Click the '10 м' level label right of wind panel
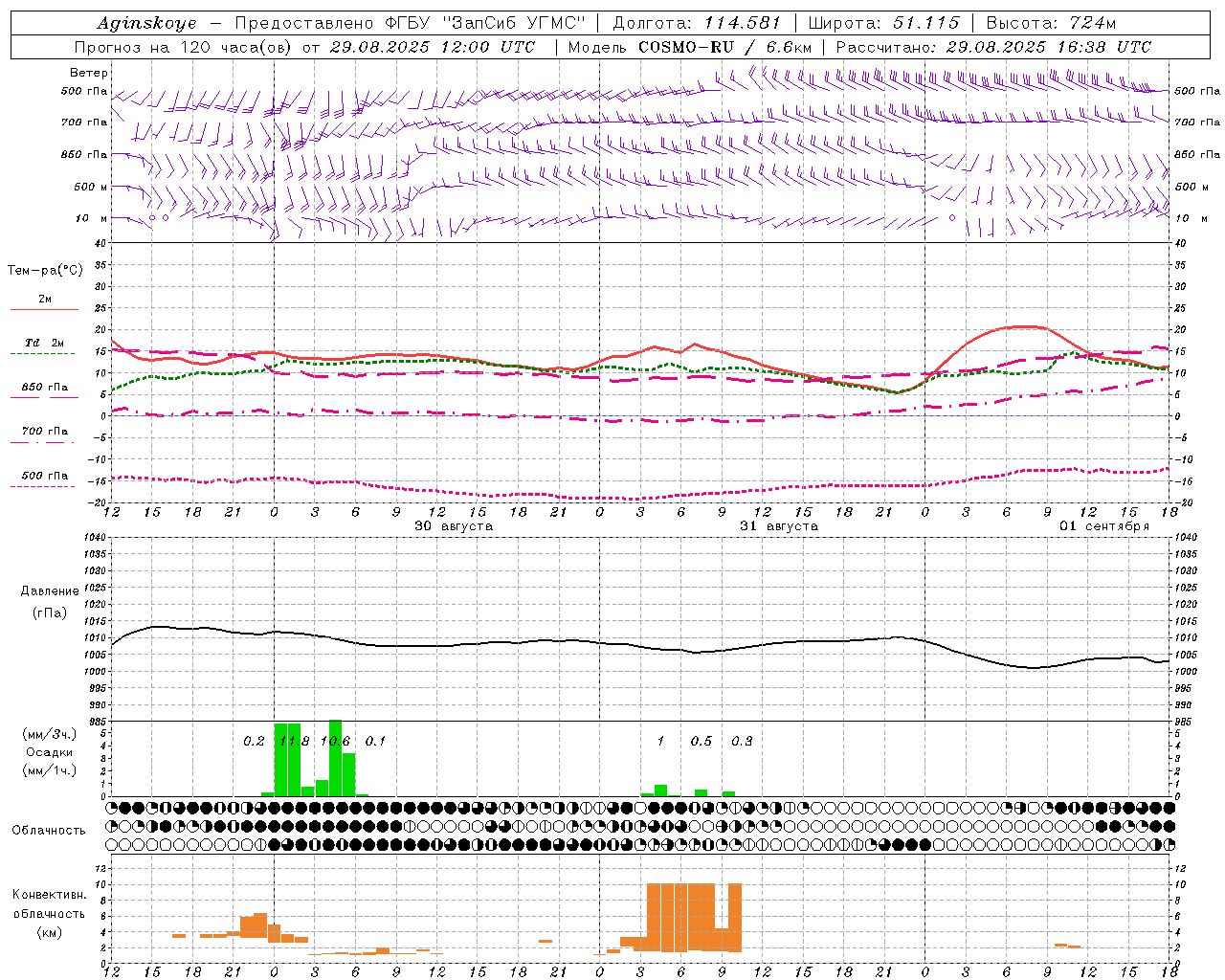Viewport: 1225px width, 980px height. tap(1190, 218)
